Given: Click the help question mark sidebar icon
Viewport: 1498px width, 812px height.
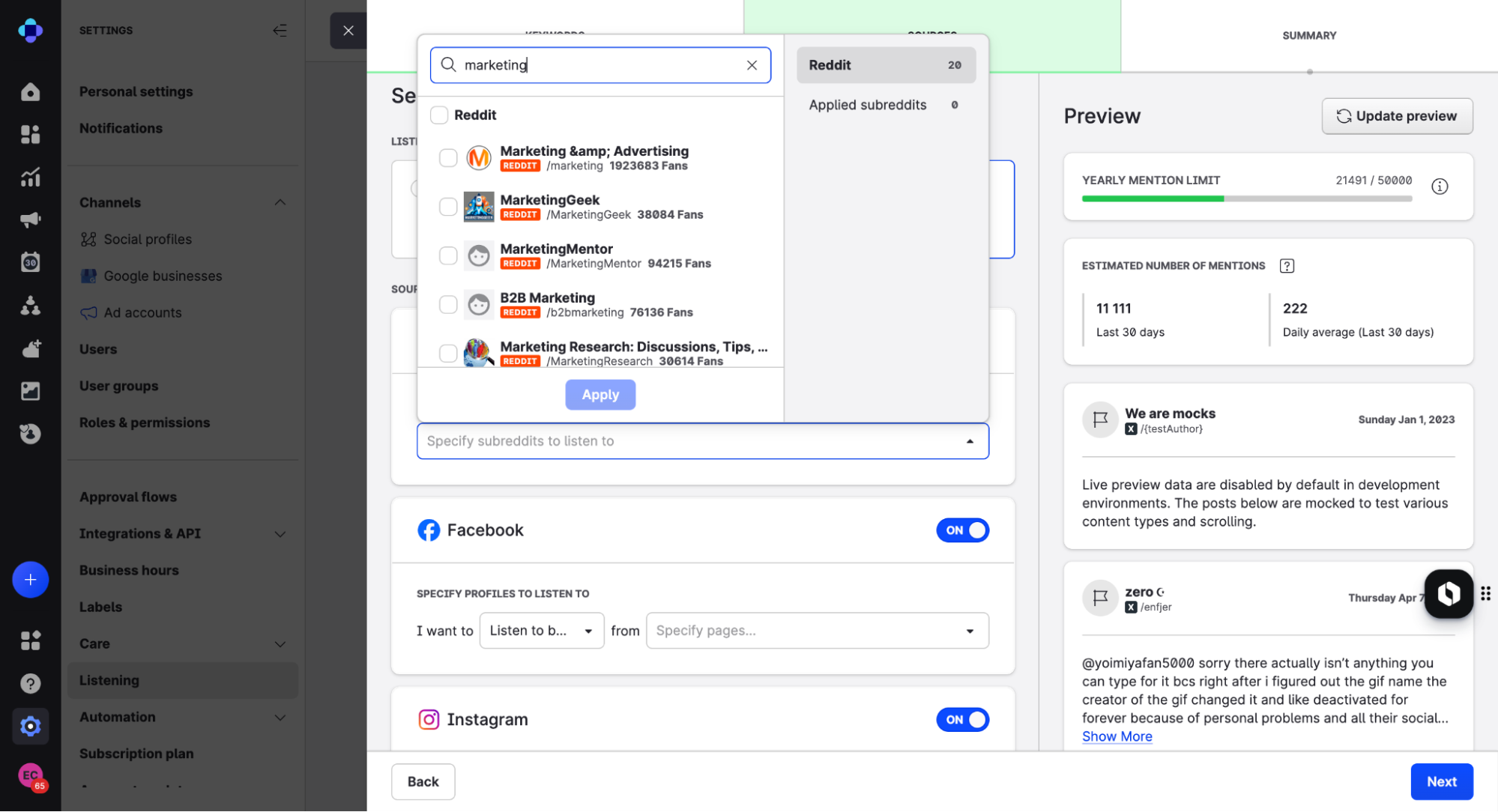Looking at the screenshot, I should tap(30, 683).
